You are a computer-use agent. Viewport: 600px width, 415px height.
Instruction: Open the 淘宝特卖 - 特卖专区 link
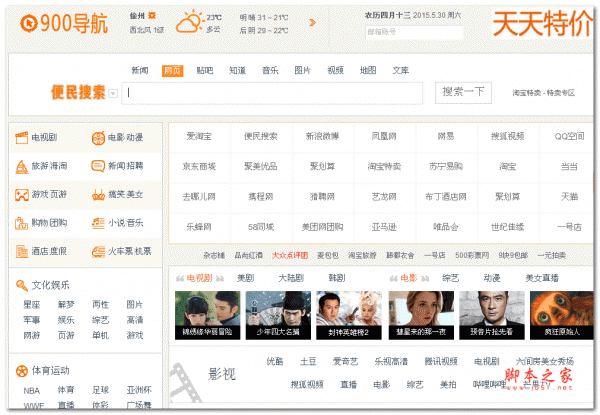pyautogui.click(x=543, y=93)
